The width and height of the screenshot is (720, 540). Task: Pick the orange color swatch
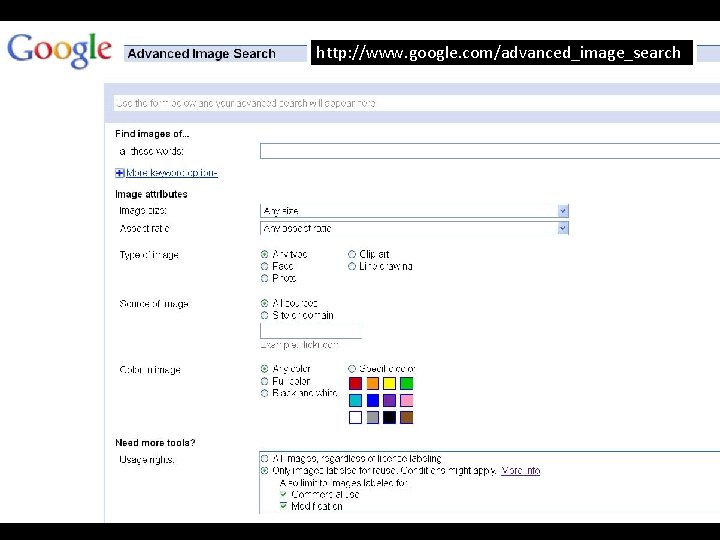tap(372, 383)
